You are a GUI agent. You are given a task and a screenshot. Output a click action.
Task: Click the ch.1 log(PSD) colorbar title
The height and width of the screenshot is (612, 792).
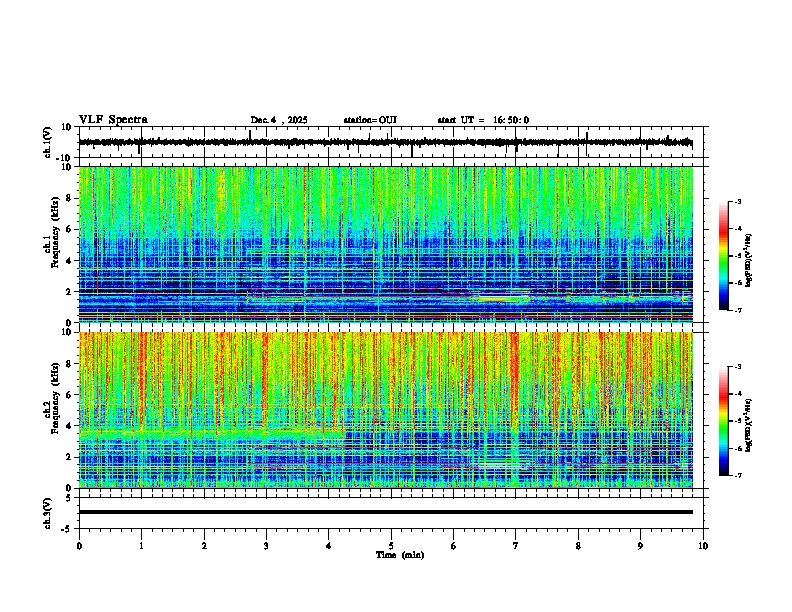[x=749, y=261]
